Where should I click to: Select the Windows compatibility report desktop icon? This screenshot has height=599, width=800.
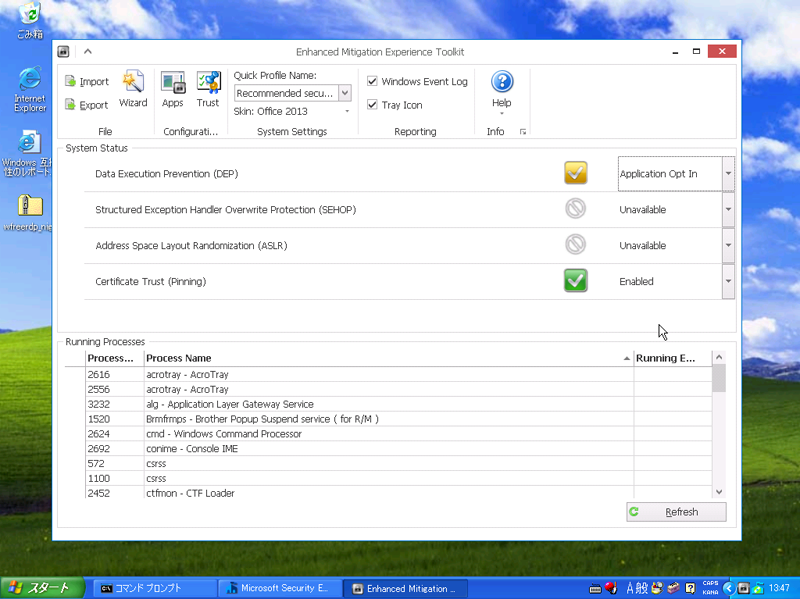28,153
